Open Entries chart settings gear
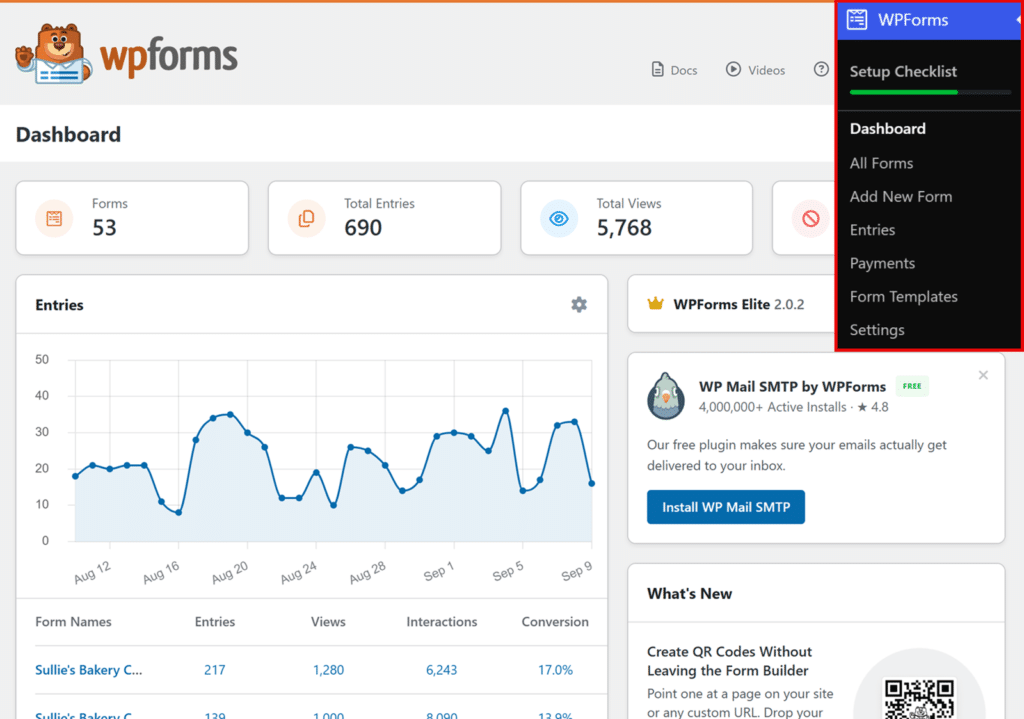The height and width of the screenshot is (719, 1024). pyautogui.click(x=579, y=304)
